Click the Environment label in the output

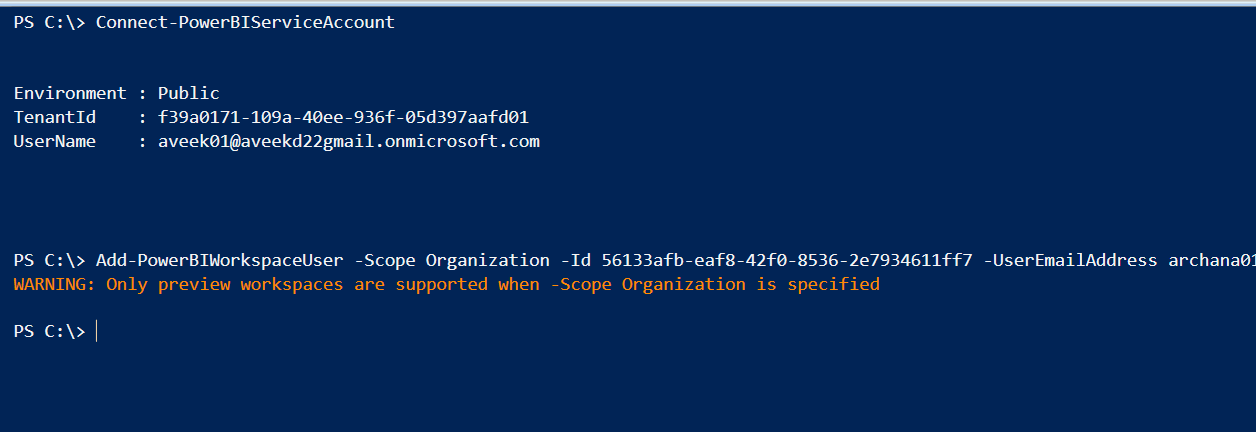click(x=70, y=93)
